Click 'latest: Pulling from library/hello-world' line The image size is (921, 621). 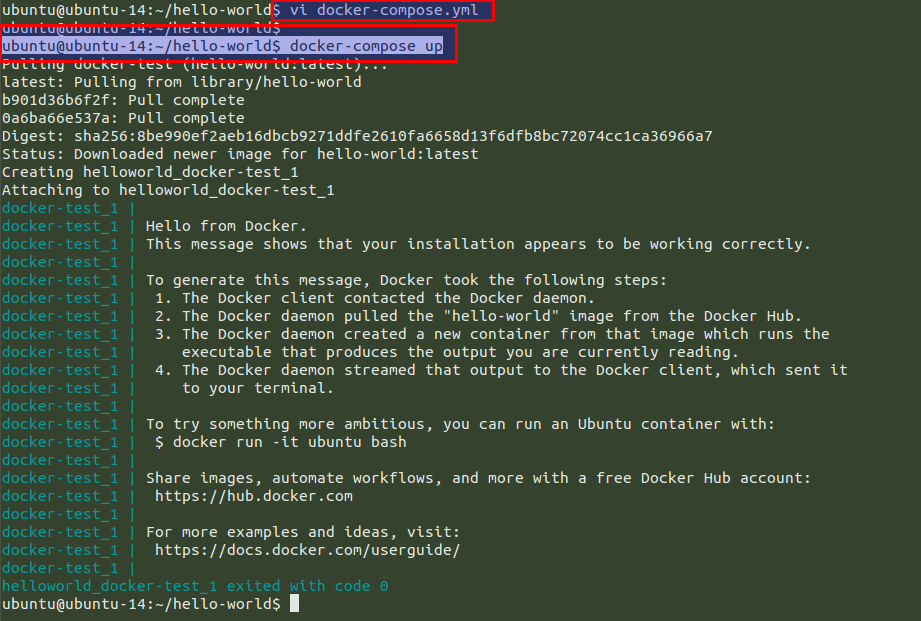(x=181, y=82)
